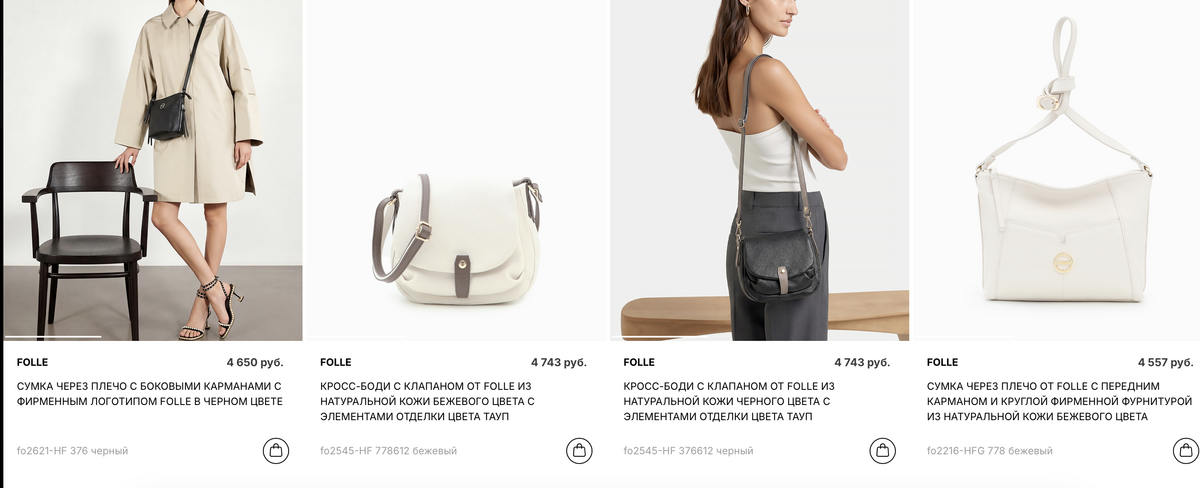Click FOLLE brand above 4 650 руб. price
The image size is (1200, 488).
point(32,362)
